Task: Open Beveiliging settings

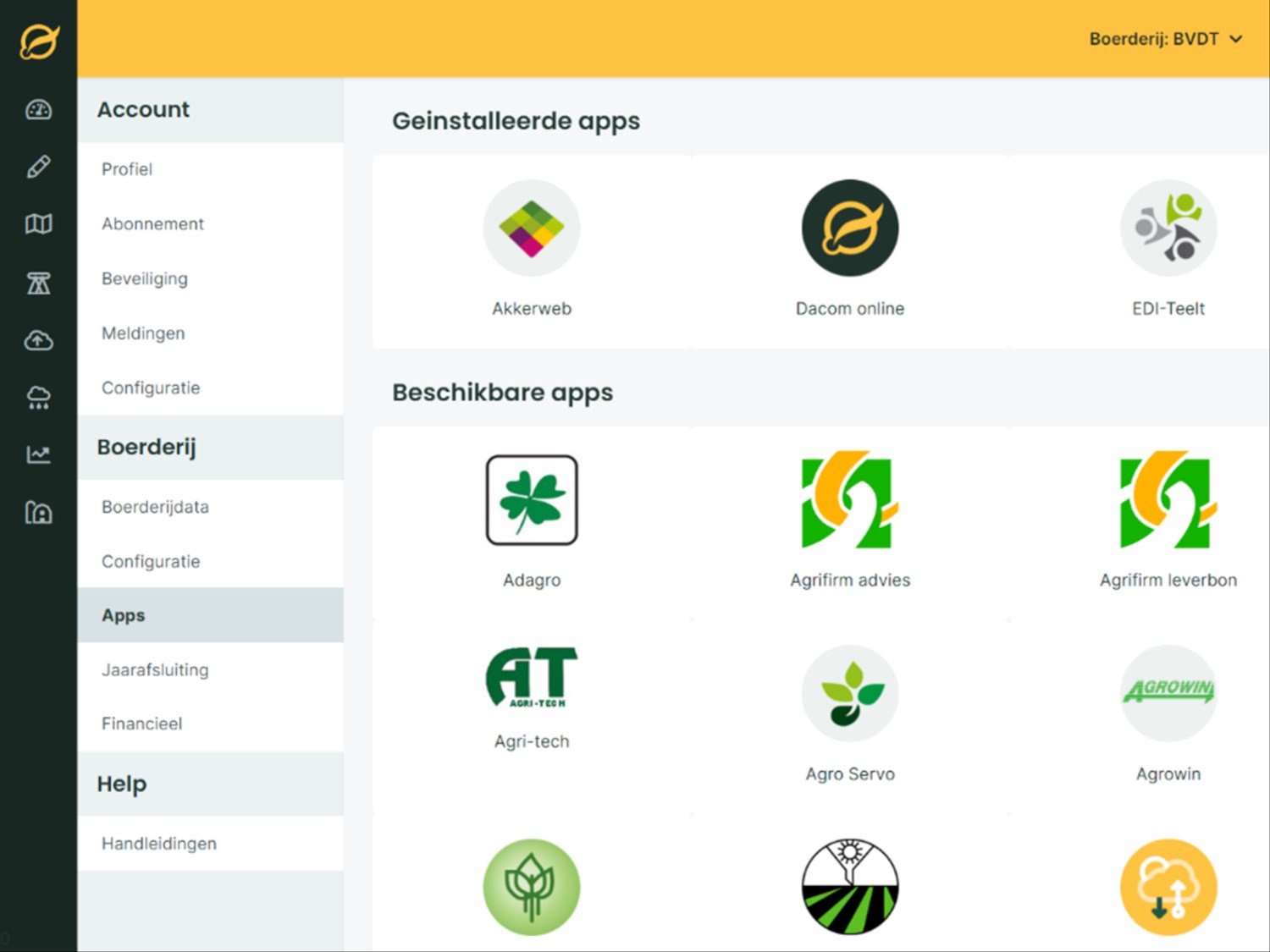Action: (211, 278)
